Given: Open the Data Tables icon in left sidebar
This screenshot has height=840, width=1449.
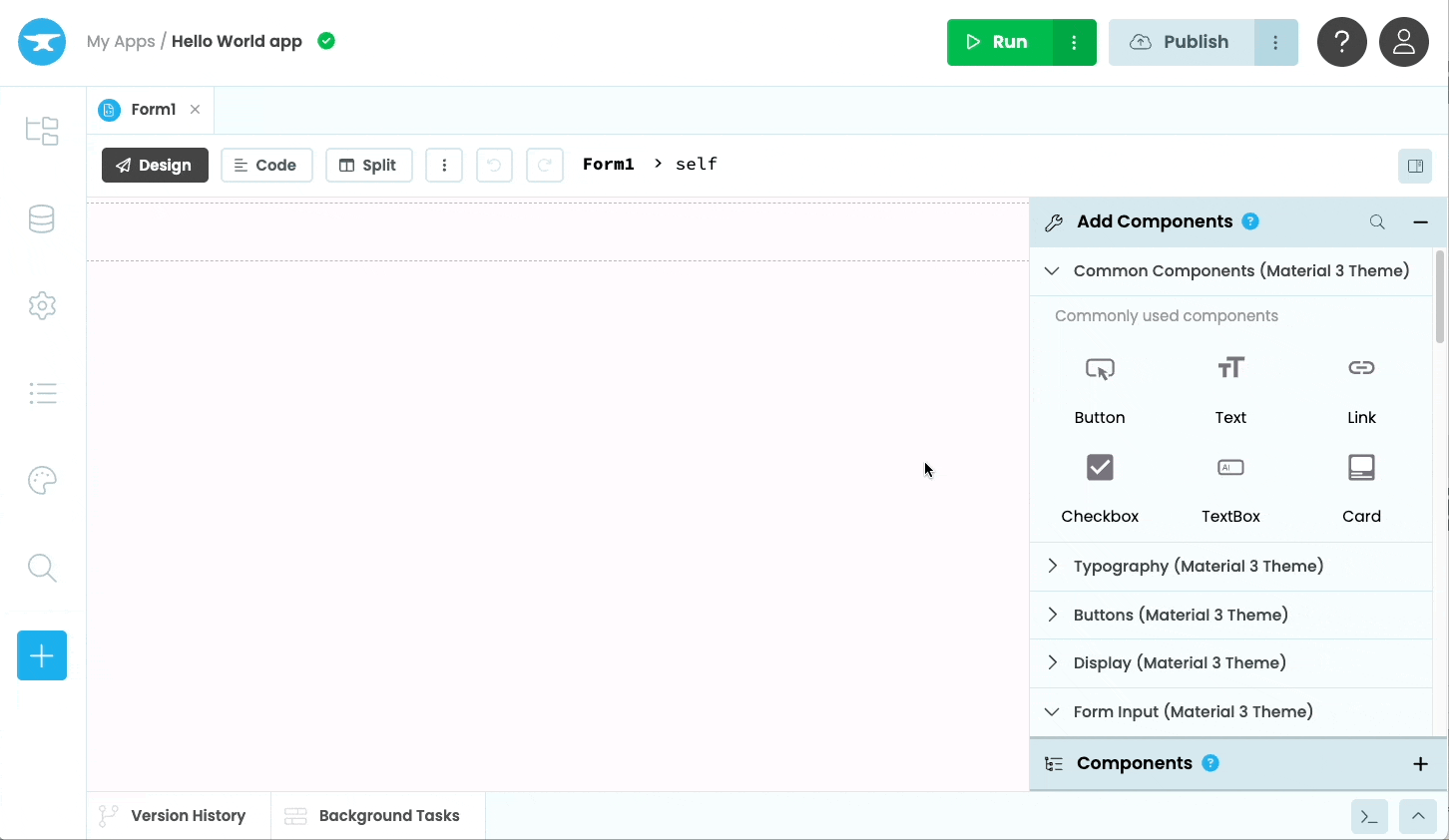Looking at the screenshot, I should click(42, 218).
